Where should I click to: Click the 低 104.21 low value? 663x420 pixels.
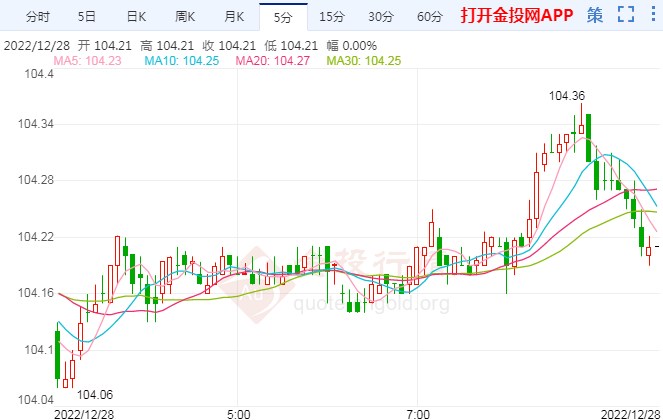pos(291,46)
